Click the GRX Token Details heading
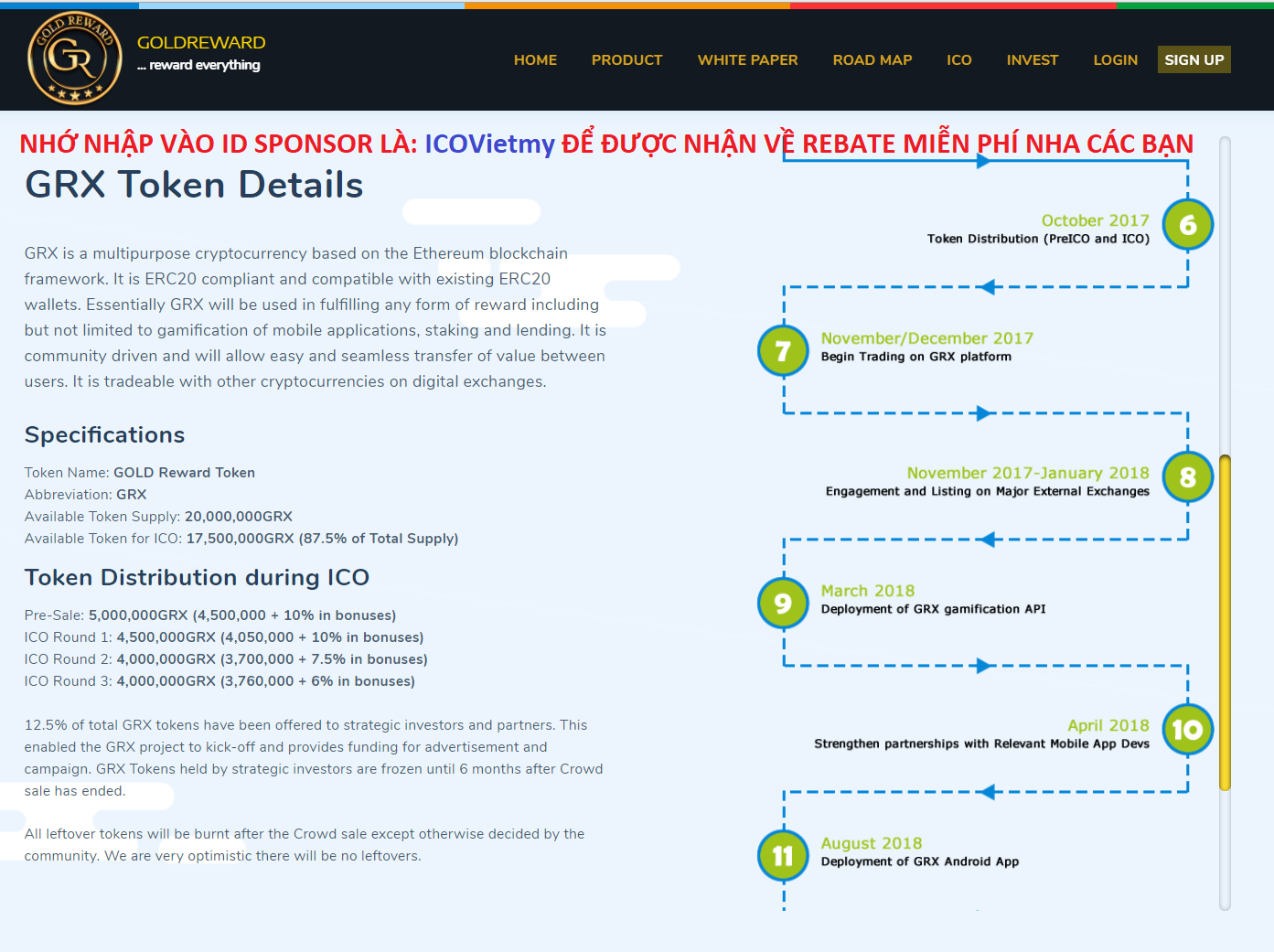Viewport: 1274px width, 952px height. coord(194,185)
